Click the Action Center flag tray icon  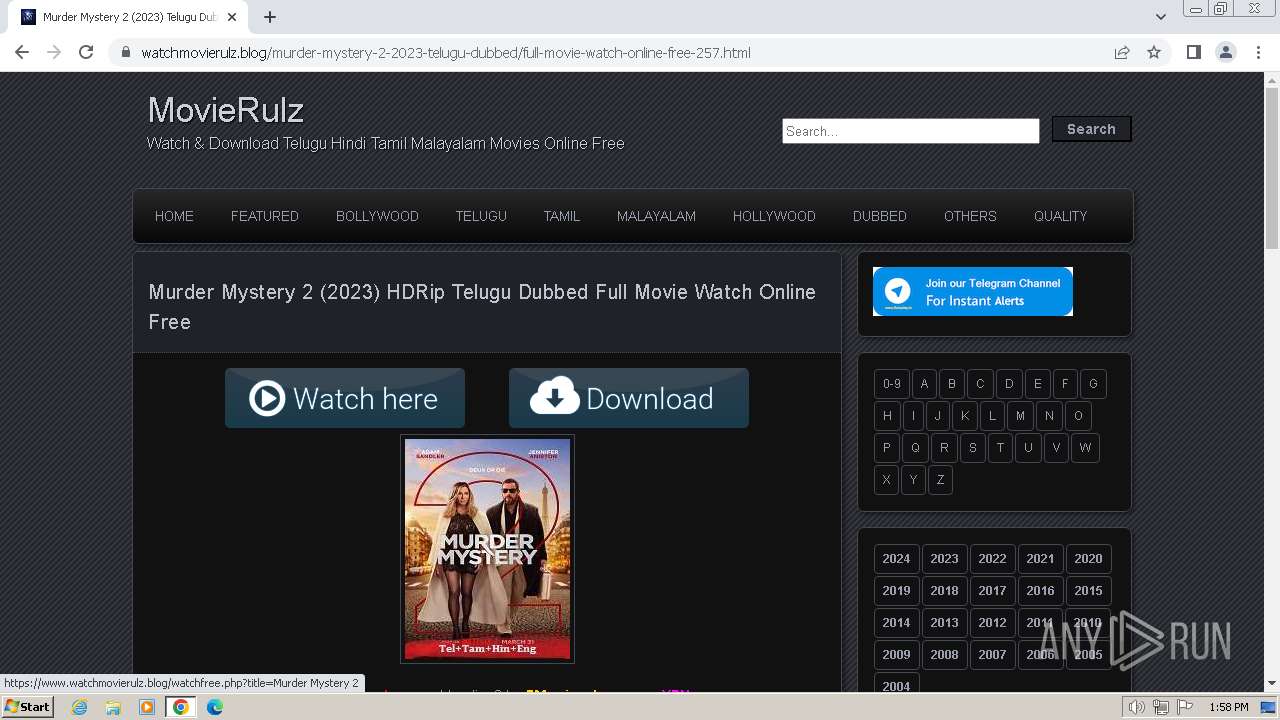tap(1185, 707)
